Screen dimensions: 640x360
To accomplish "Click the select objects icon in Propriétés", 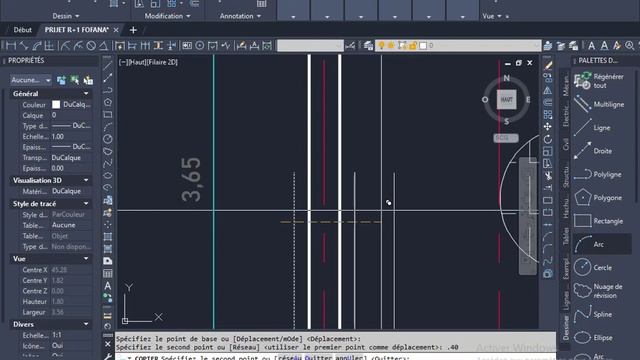I will point(75,80).
